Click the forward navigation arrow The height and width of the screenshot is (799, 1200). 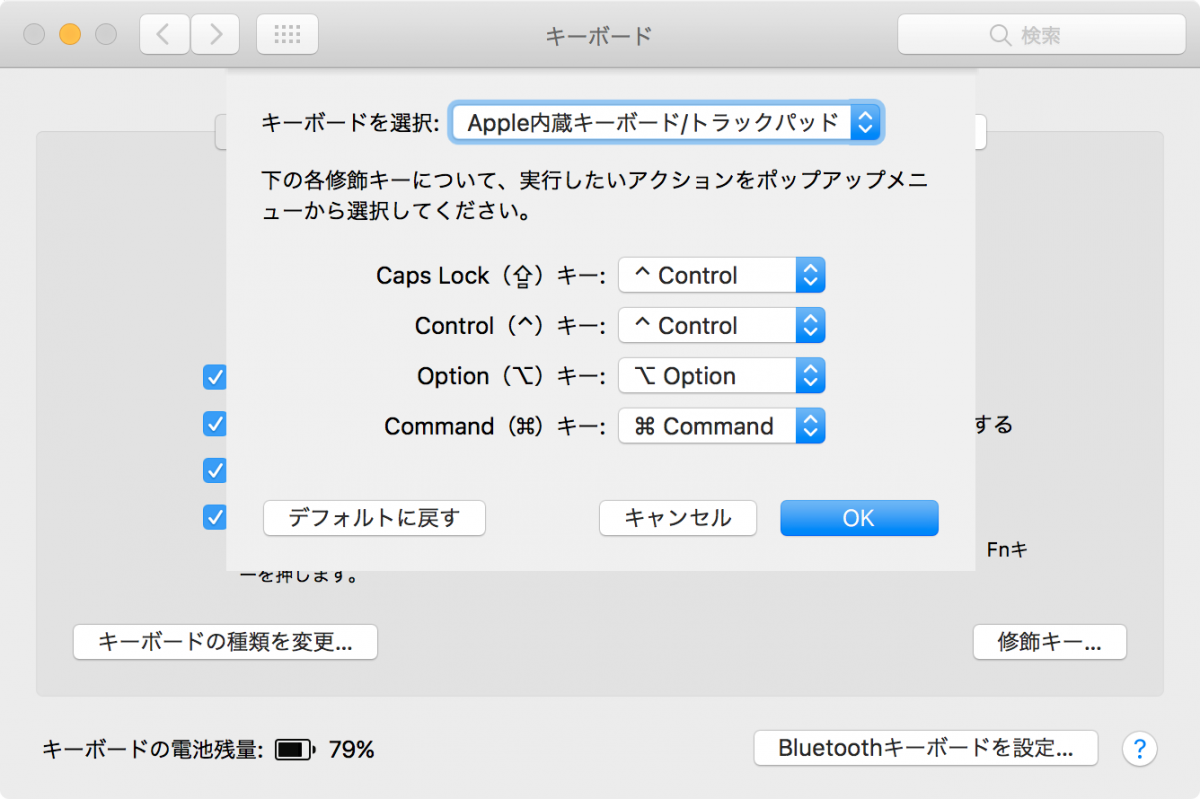213,33
